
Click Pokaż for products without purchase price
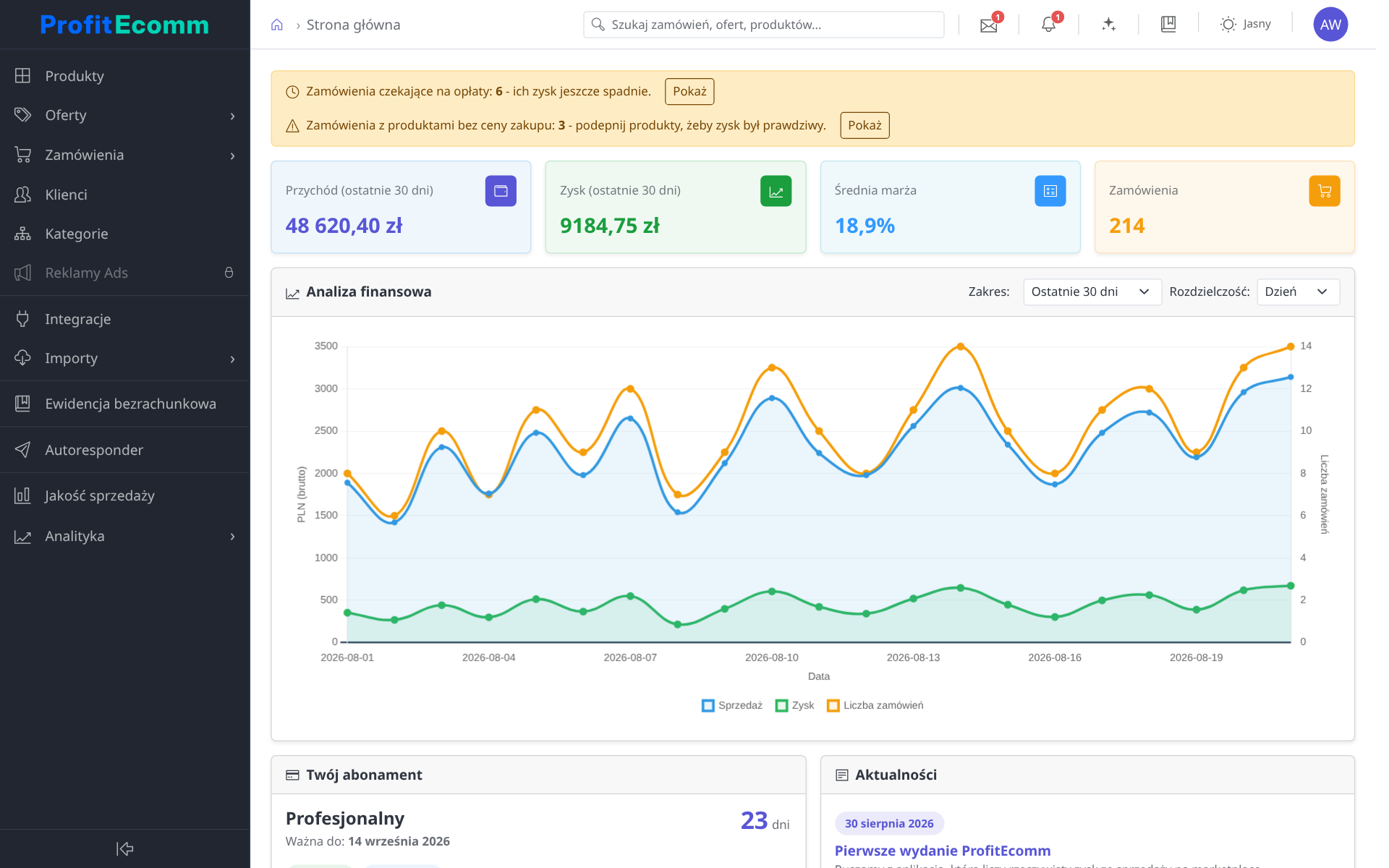(x=865, y=126)
